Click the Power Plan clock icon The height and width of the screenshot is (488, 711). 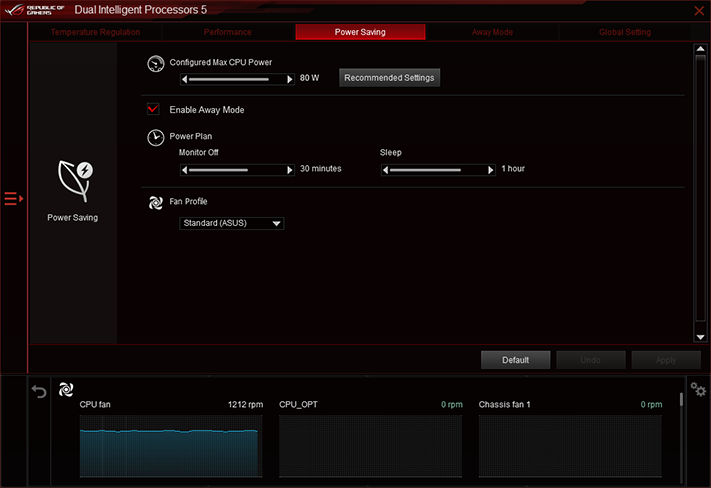pyautogui.click(x=156, y=137)
